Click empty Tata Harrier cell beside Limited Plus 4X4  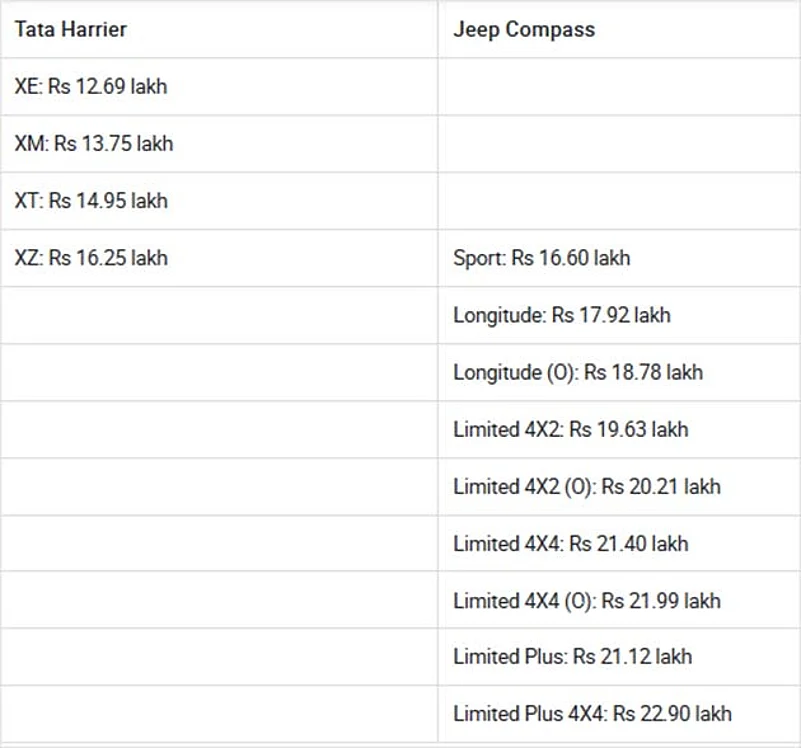219,714
